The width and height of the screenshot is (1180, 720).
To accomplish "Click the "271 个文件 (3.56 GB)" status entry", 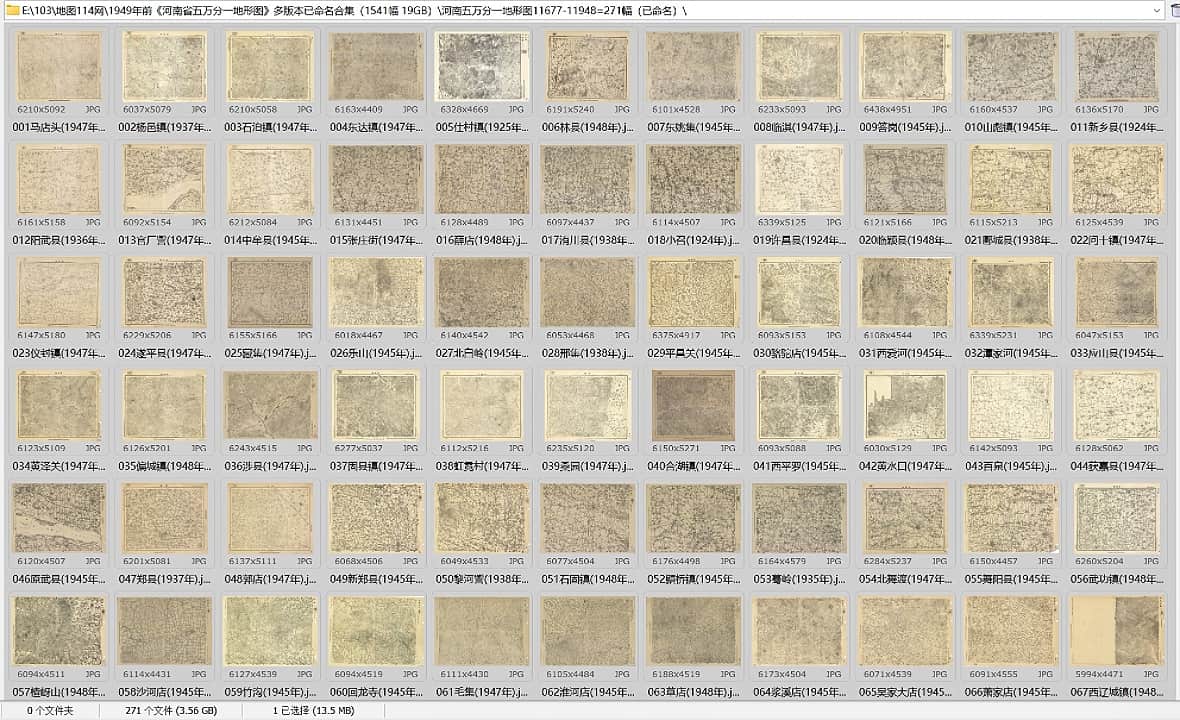I will coord(171,710).
